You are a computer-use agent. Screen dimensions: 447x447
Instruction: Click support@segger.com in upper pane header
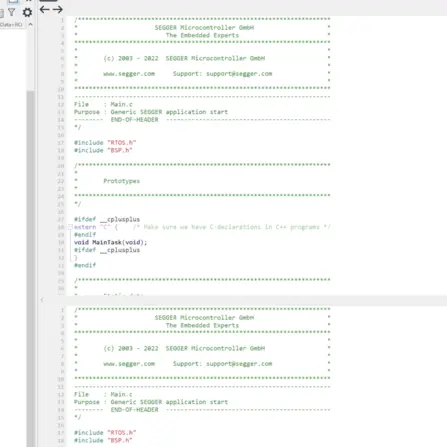(239, 74)
